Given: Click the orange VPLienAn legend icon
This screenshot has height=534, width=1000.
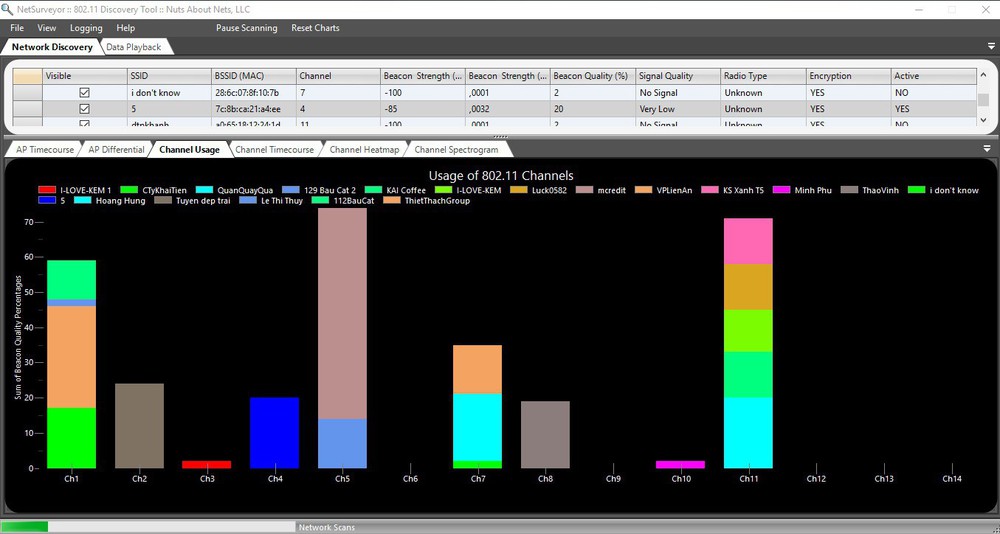Looking at the screenshot, I should (642, 190).
